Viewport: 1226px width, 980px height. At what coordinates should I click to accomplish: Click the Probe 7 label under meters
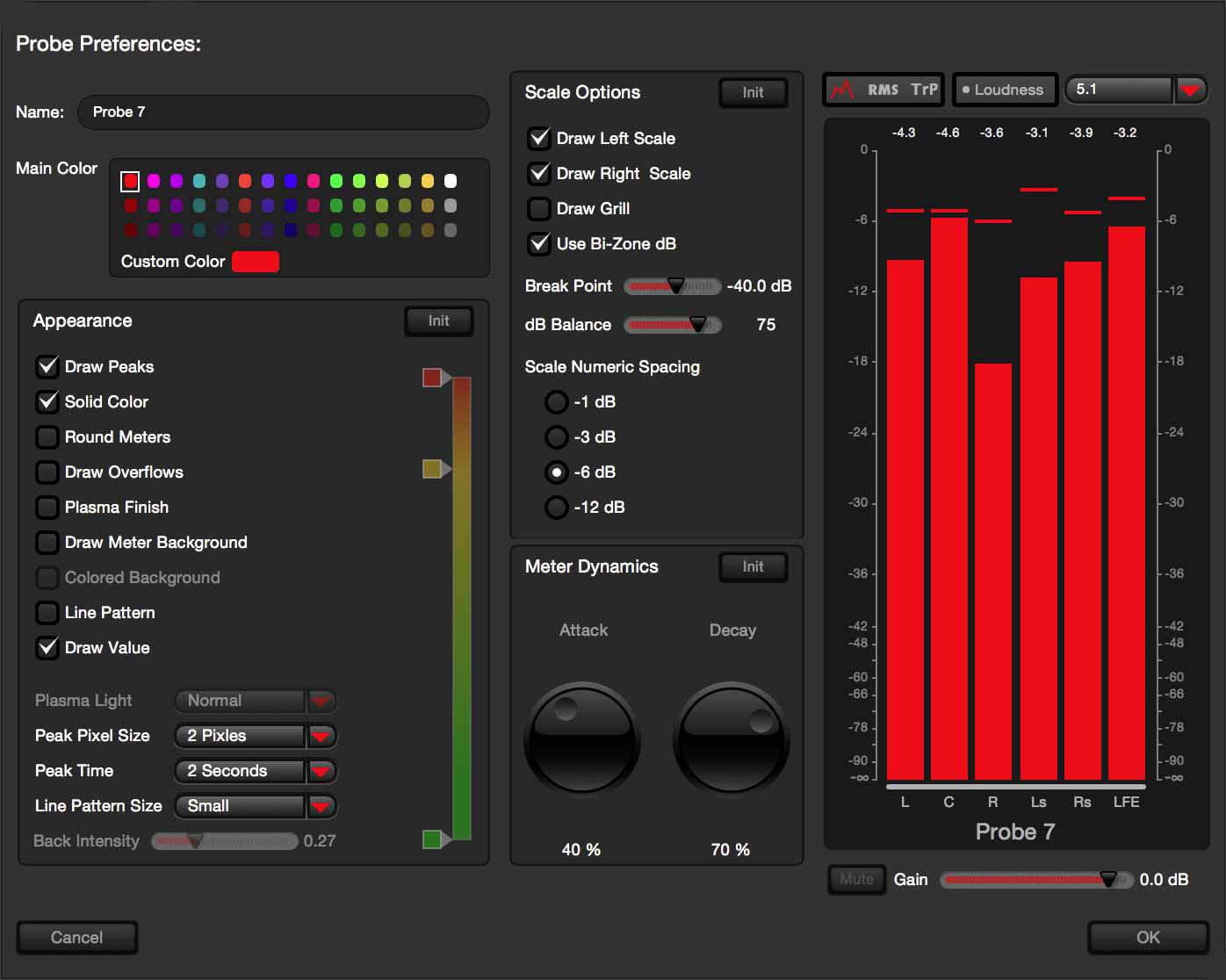(x=1015, y=832)
